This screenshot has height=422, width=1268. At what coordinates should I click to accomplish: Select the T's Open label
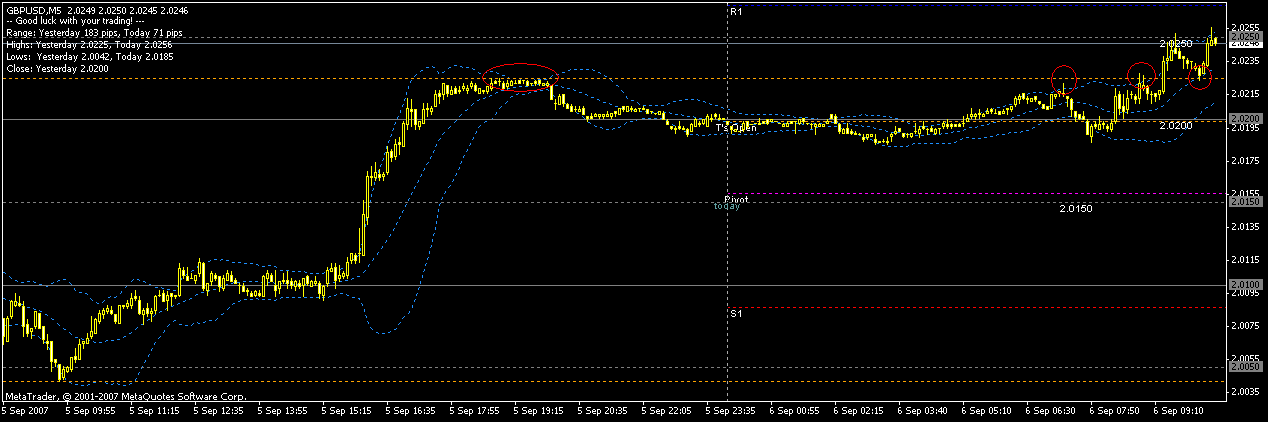(x=735, y=128)
